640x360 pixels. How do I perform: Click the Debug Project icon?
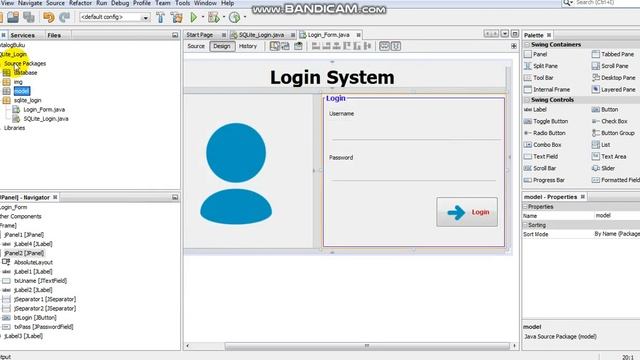tap(213, 17)
